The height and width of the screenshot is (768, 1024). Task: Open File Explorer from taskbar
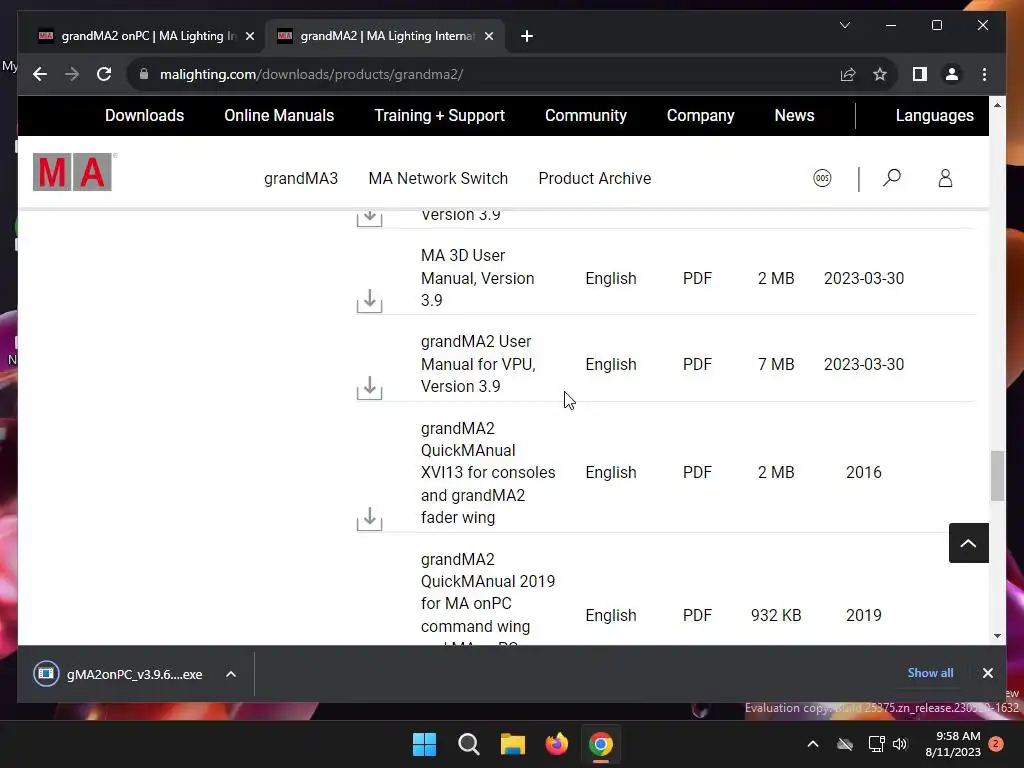513,744
